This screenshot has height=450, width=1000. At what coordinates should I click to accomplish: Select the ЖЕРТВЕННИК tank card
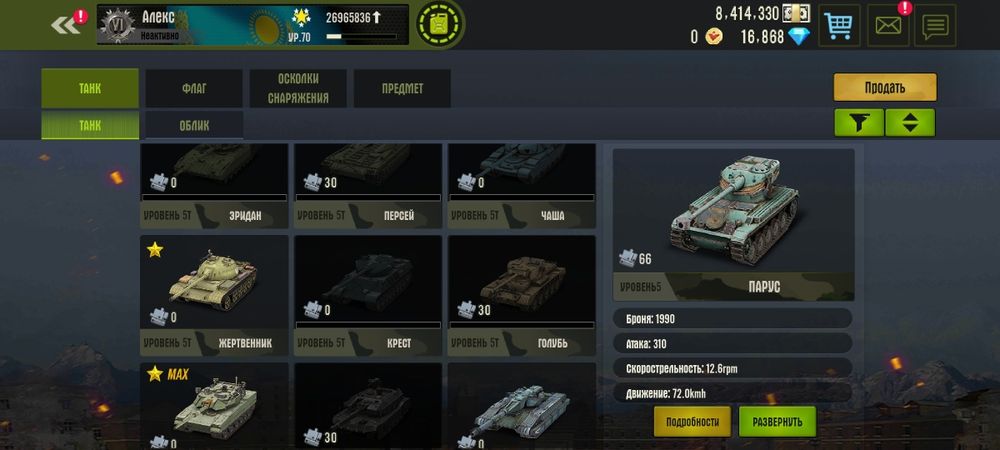pos(214,296)
